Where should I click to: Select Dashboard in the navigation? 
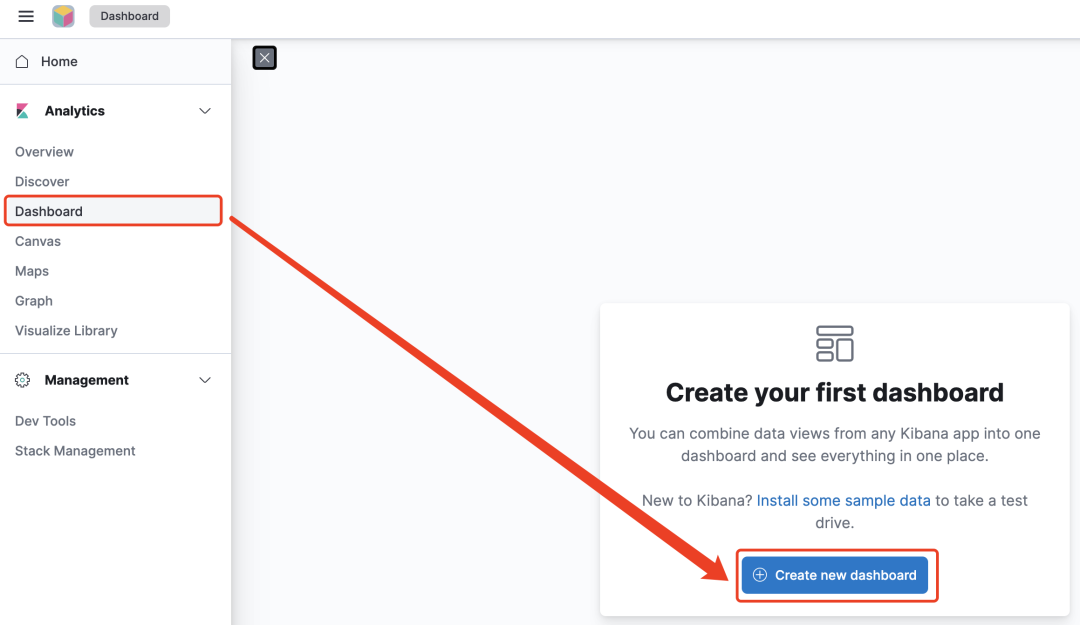click(x=49, y=211)
